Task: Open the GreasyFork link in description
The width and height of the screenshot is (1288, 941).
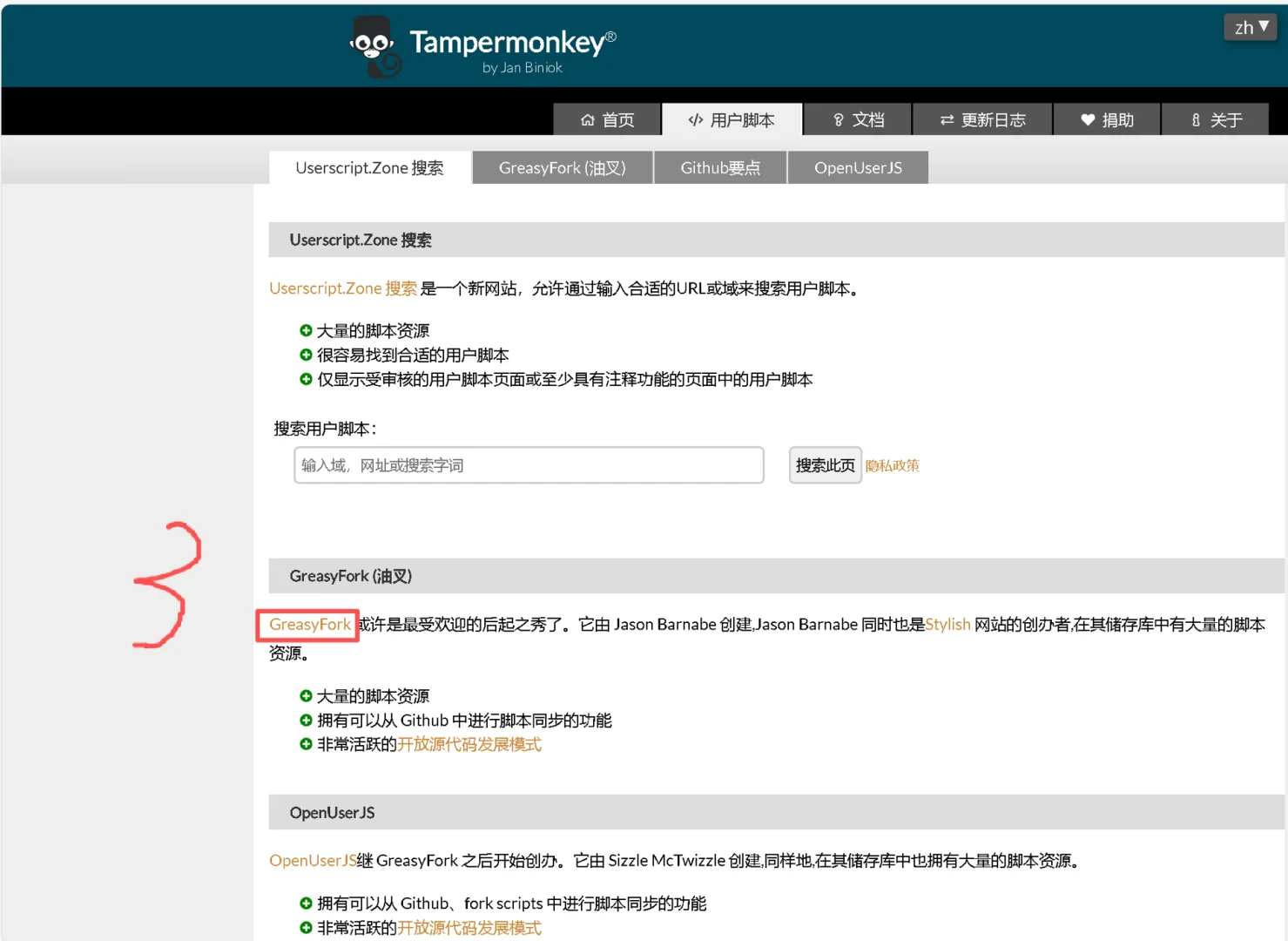Action: pos(309,625)
